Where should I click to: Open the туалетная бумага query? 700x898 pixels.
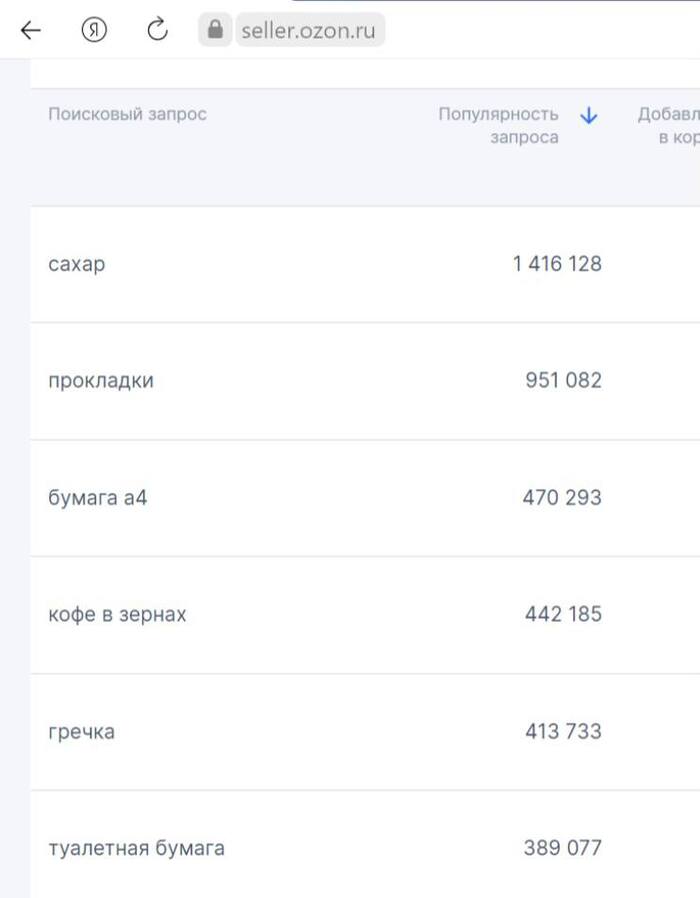pyautogui.click(x=136, y=848)
